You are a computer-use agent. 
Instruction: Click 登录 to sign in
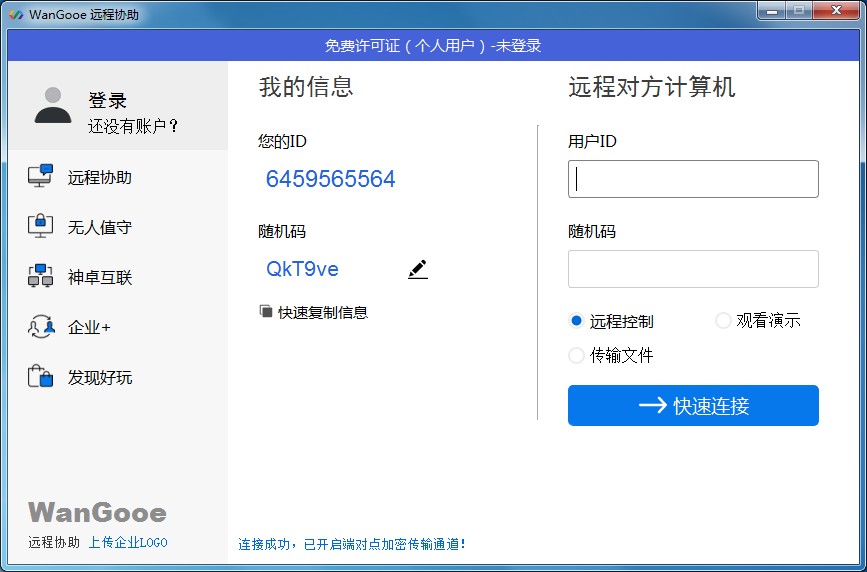click(x=107, y=101)
